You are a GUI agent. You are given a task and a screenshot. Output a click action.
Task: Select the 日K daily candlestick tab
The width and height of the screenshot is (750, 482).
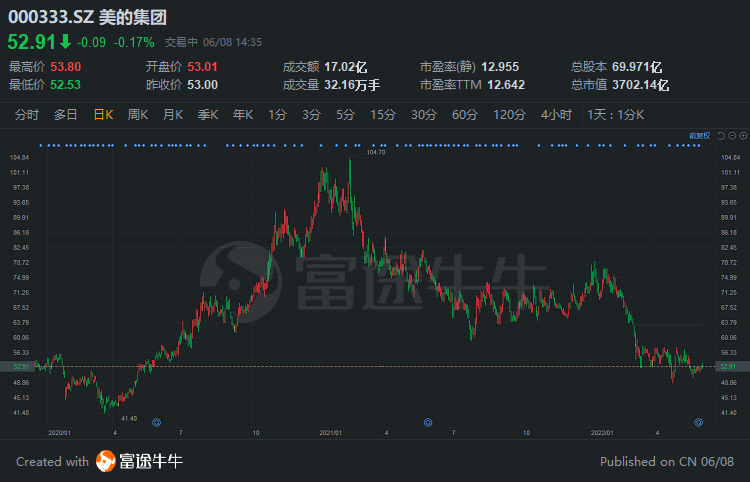[x=103, y=115]
